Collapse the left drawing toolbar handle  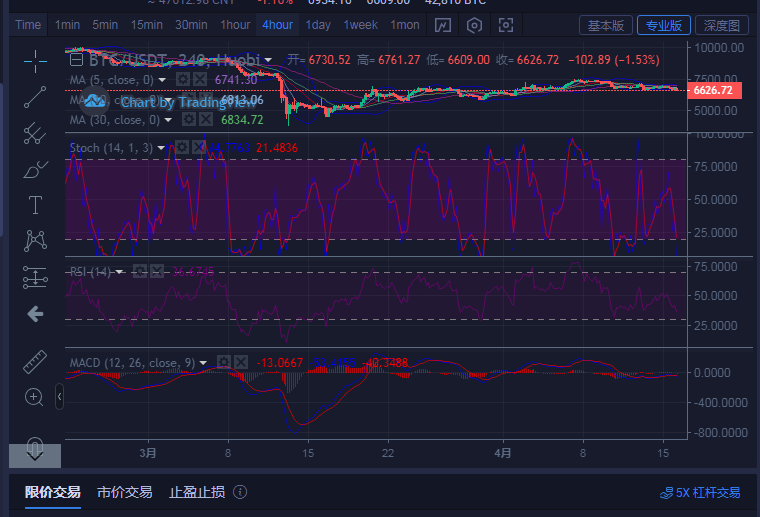[x=59, y=397]
